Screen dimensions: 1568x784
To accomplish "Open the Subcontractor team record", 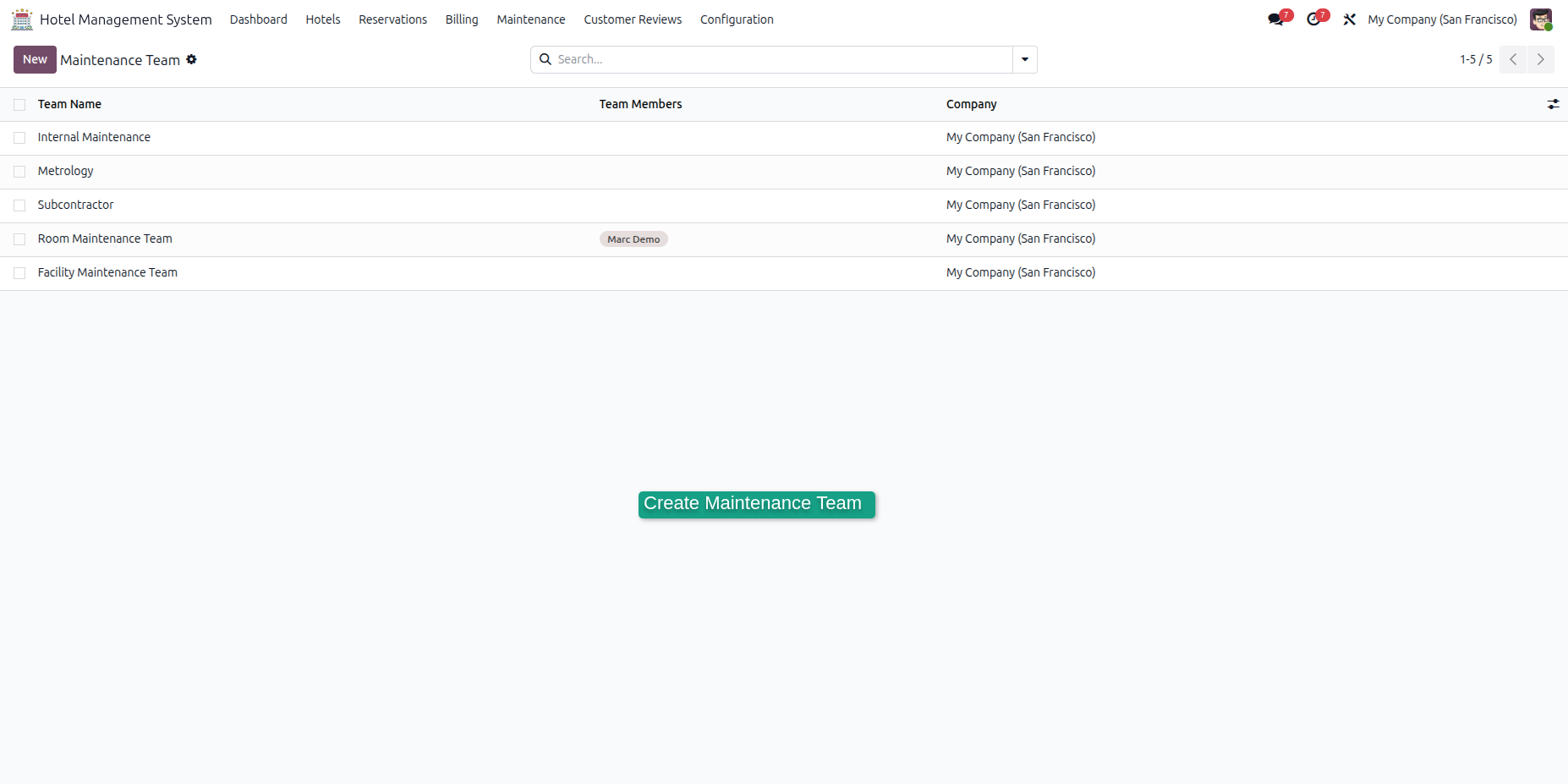I will click(x=75, y=205).
